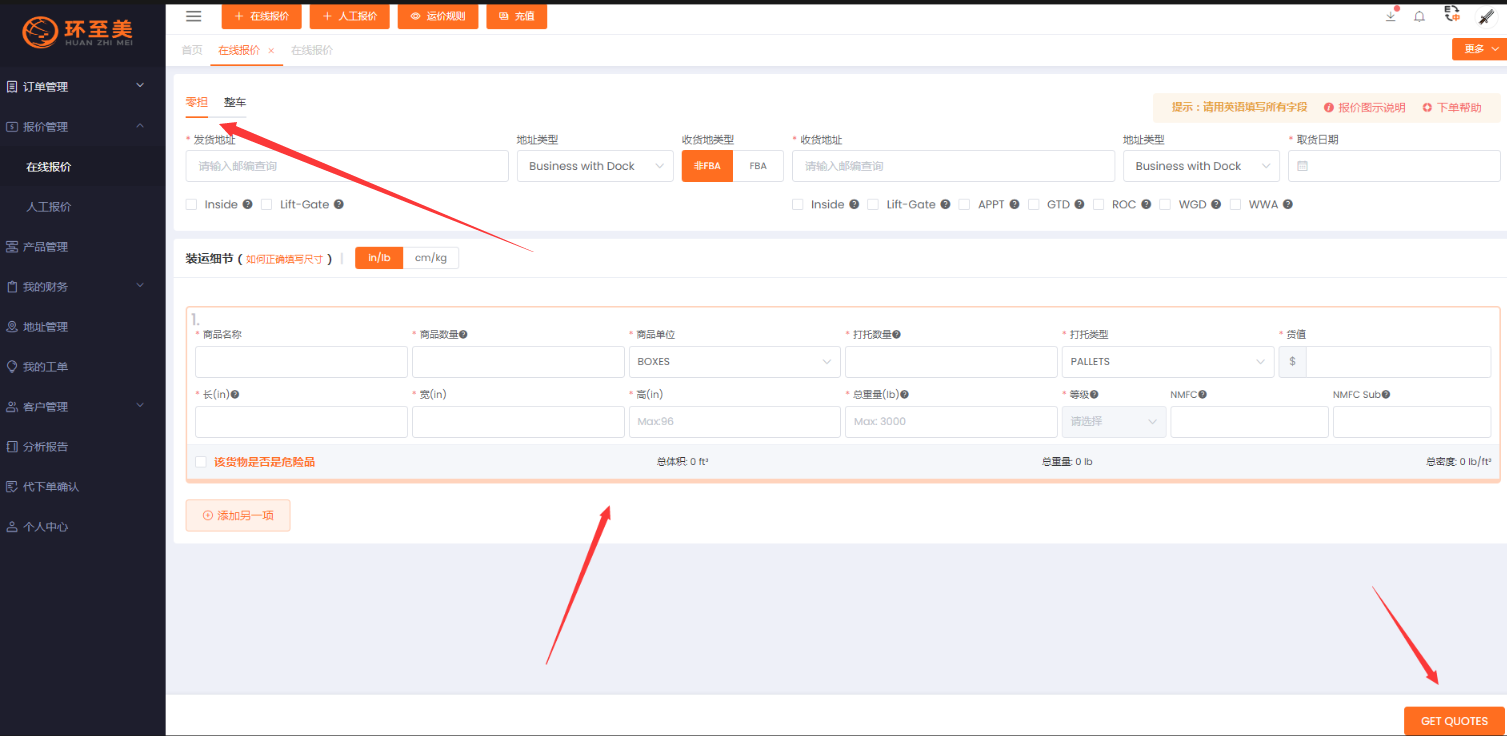Open the download list icon in the header
Image resolution: width=1507 pixels, height=736 pixels.
(1391, 16)
